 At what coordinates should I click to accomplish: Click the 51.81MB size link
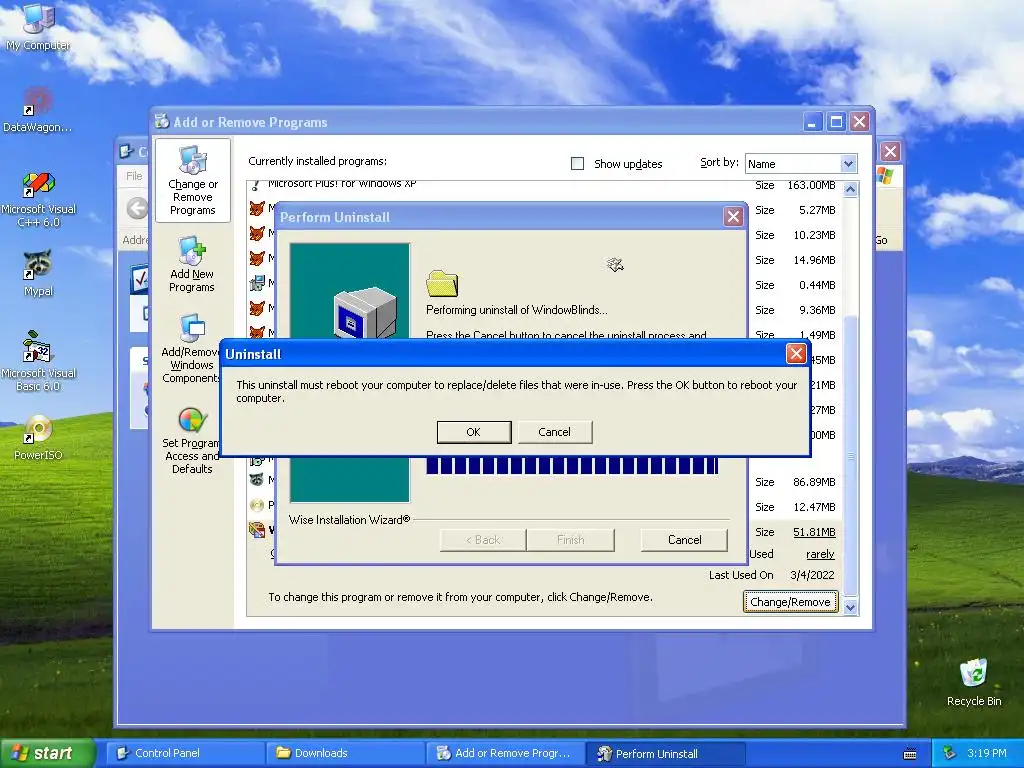[x=814, y=532]
